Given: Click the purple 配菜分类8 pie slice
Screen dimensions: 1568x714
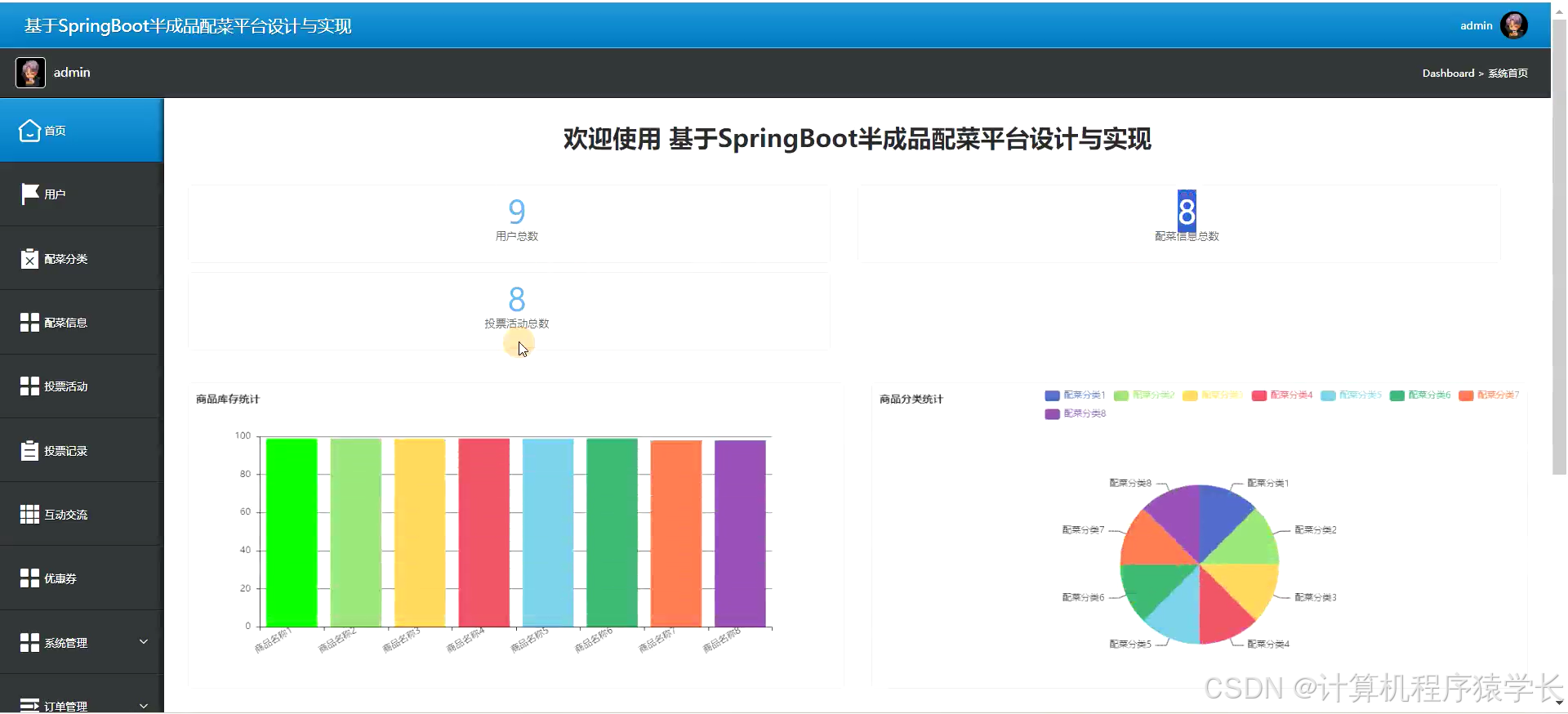Looking at the screenshot, I should coord(1179,515).
